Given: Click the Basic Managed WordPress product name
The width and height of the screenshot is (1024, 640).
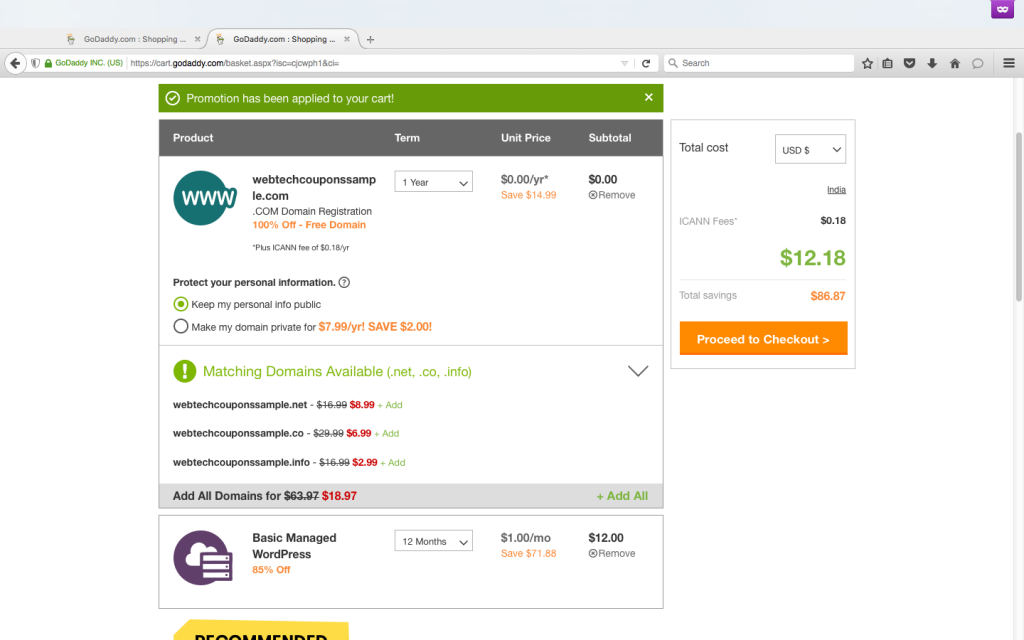Looking at the screenshot, I should click(x=295, y=546).
